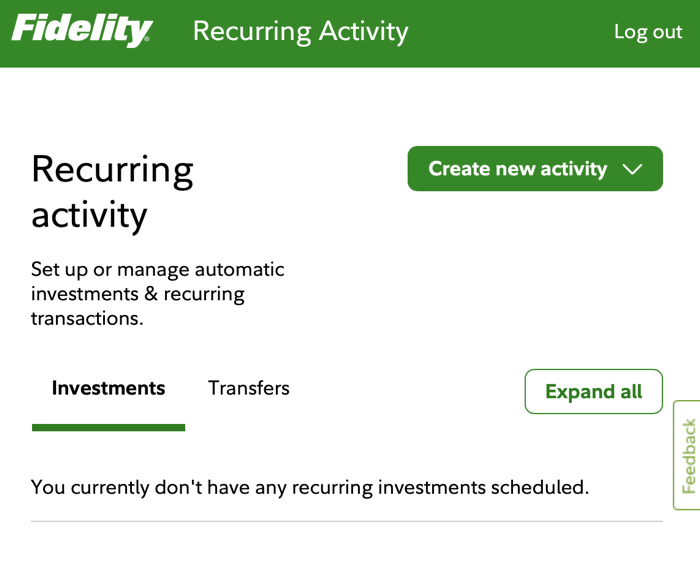Click the Recurring Activity header title
Viewport: 700px width, 565px height.
pos(300,31)
